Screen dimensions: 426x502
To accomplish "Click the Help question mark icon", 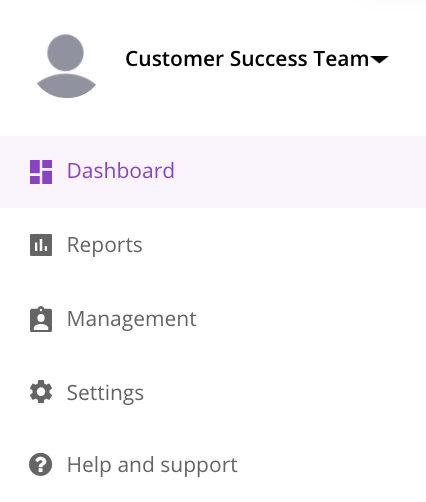I will coord(41,464).
